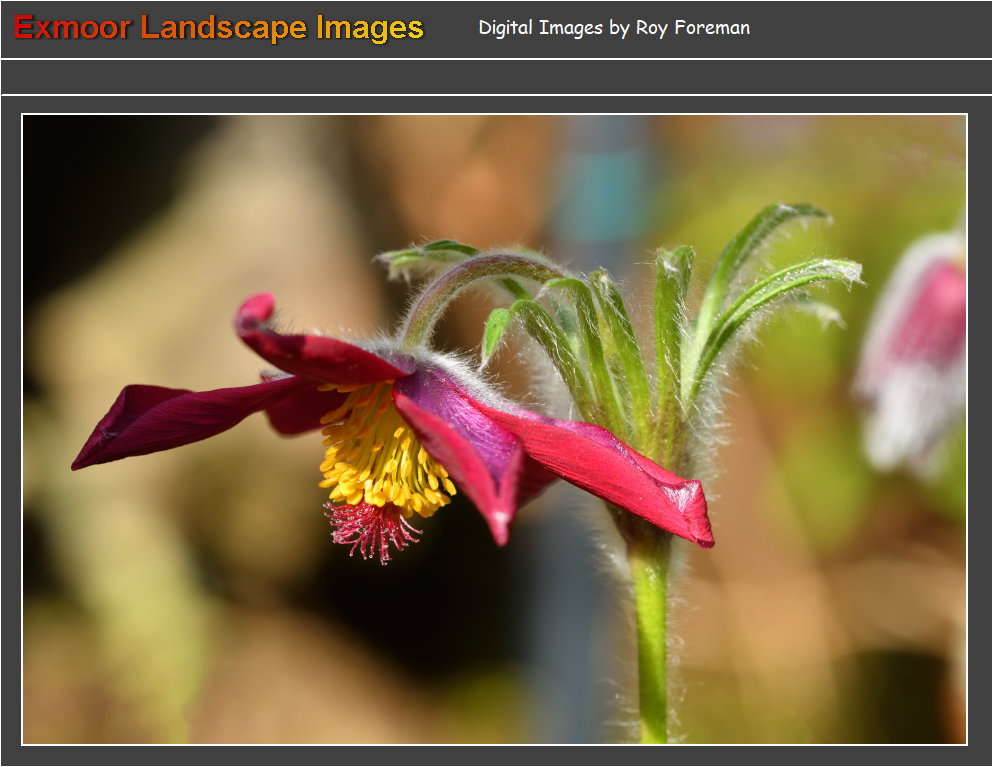Click the Exmoor Landscape Images title
The height and width of the screenshot is (767, 993).
219,28
